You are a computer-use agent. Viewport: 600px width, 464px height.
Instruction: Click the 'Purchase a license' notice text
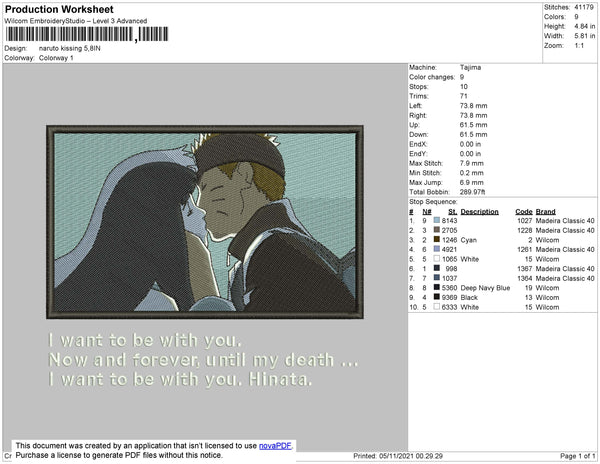[x=119, y=455]
